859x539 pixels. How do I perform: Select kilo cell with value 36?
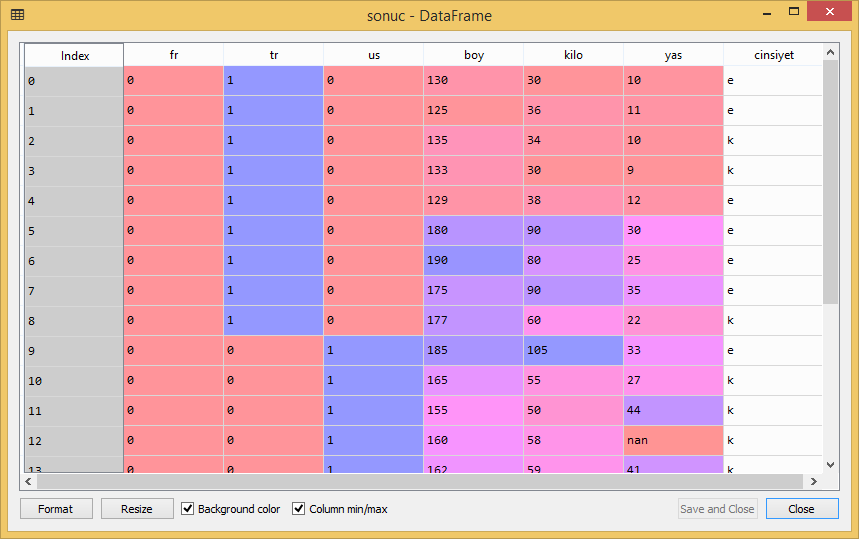tap(574, 111)
